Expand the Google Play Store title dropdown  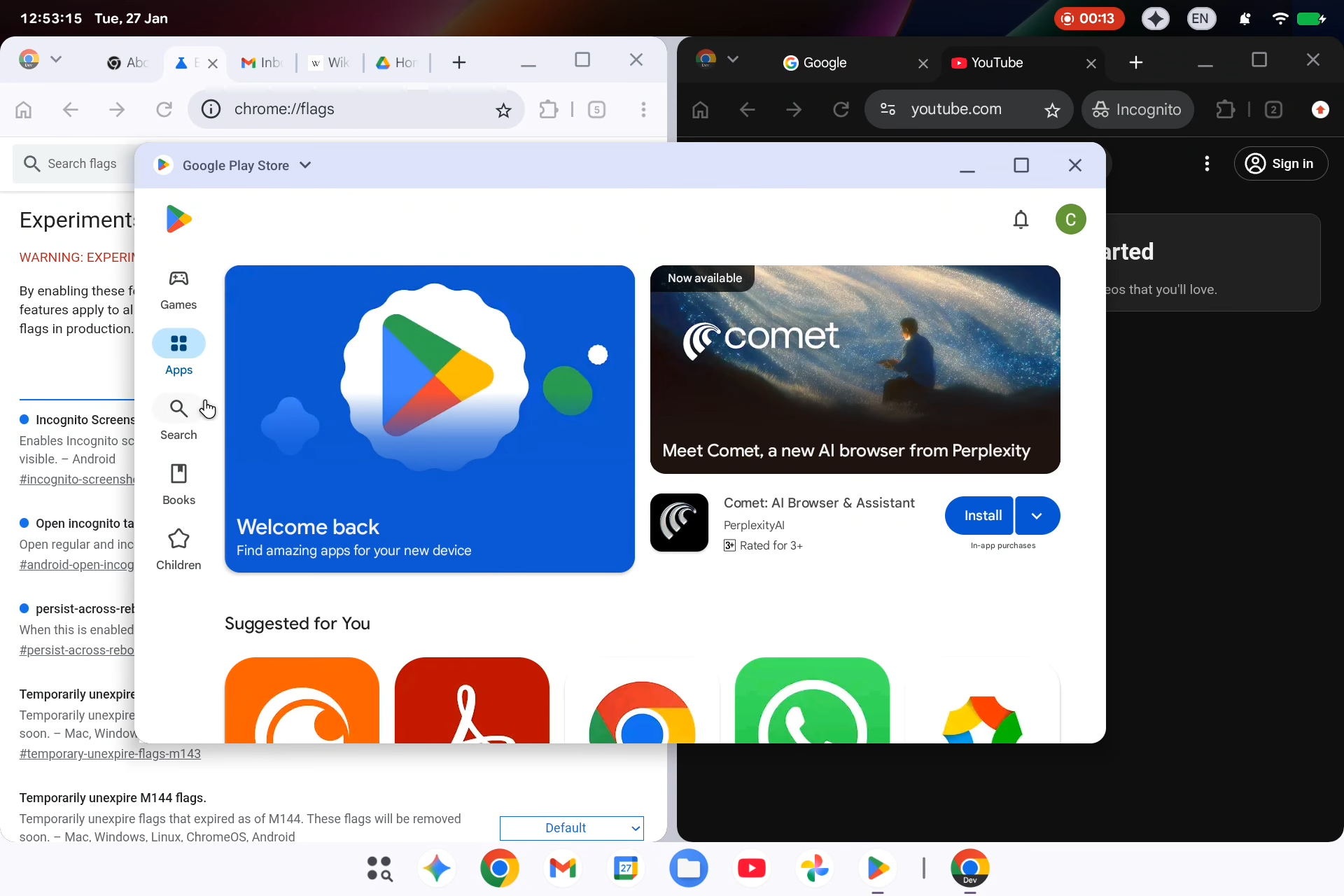[x=305, y=165]
